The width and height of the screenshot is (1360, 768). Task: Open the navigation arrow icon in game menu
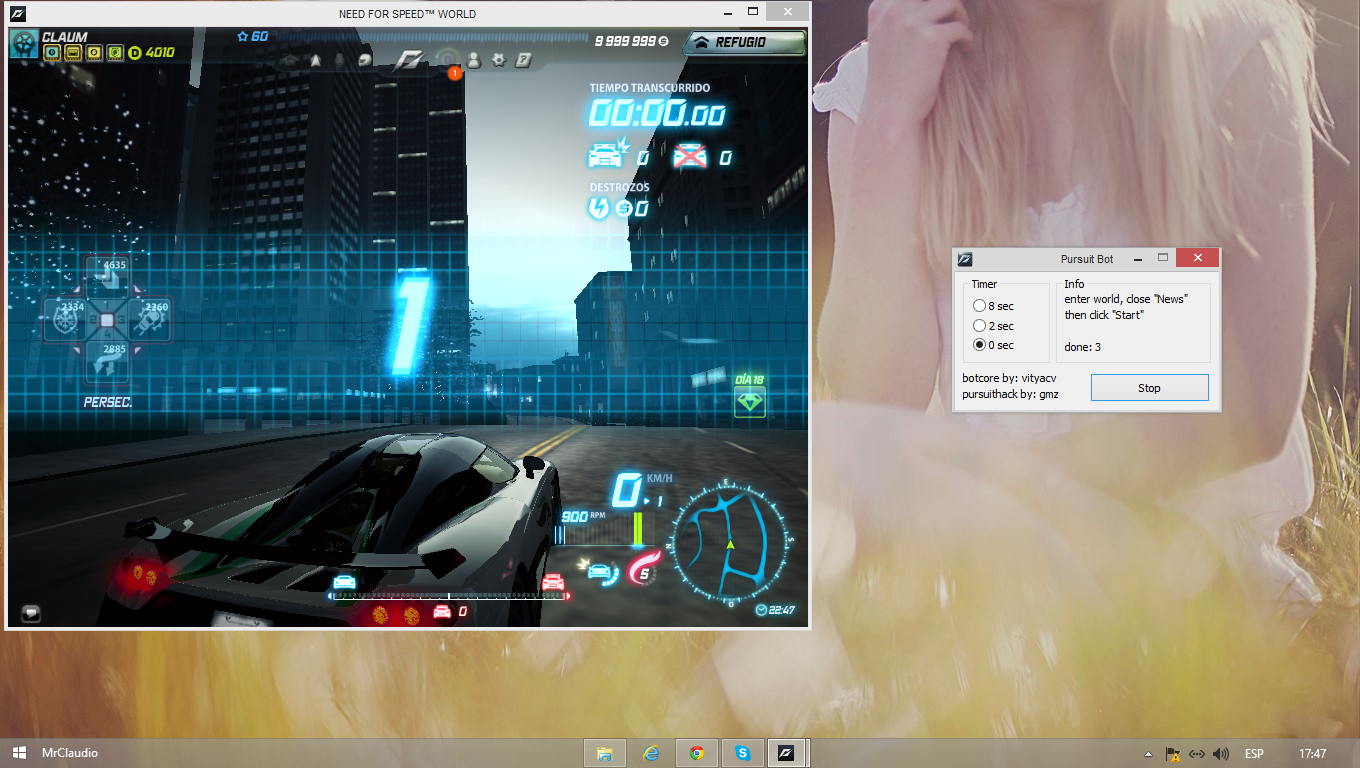(315, 60)
